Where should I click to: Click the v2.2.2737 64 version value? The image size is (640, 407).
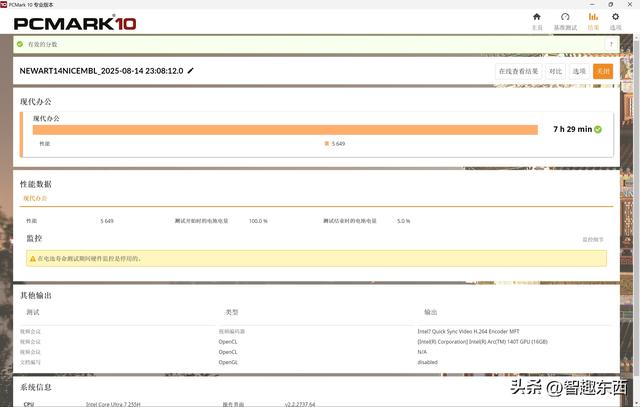click(300, 404)
